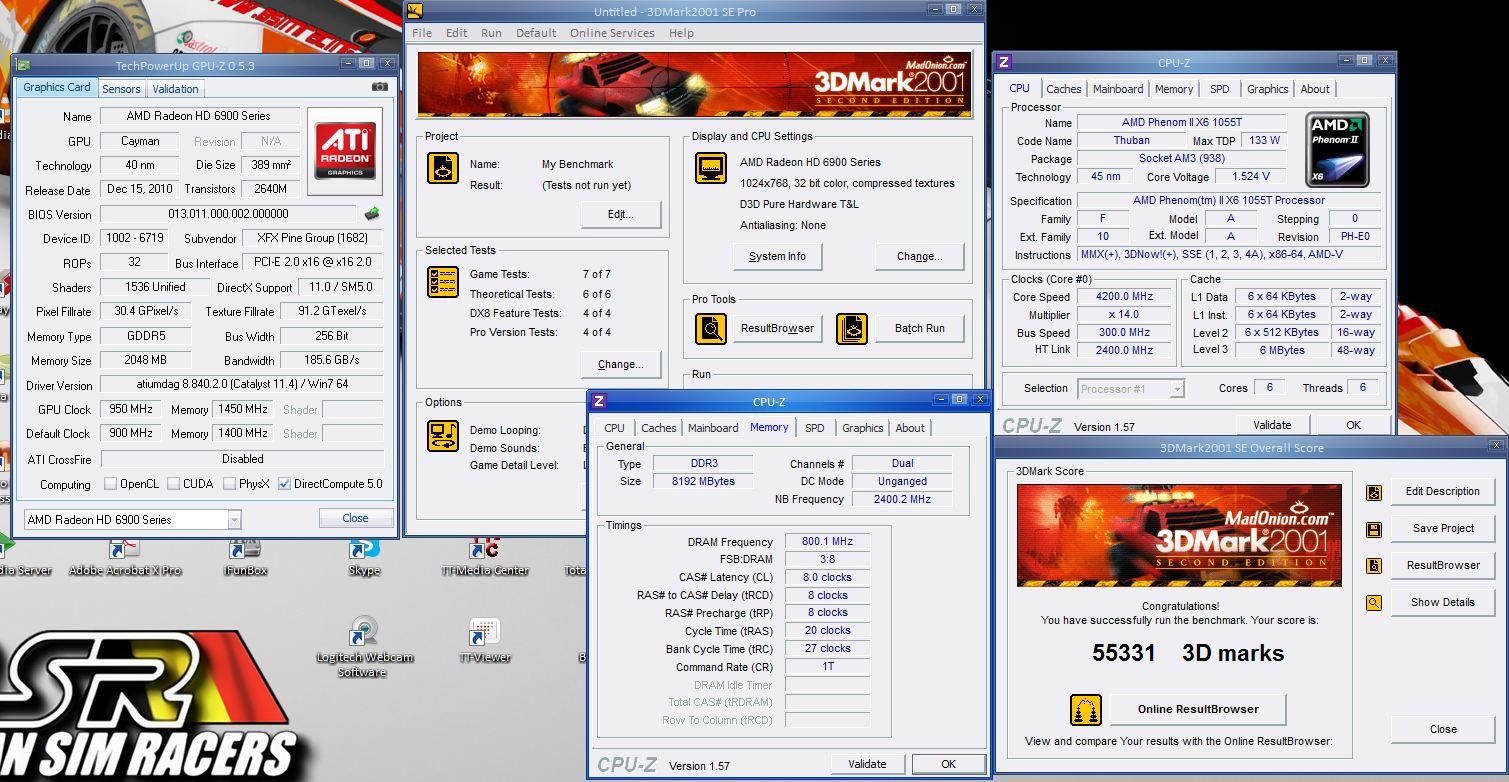1509x782 pixels.
Task: Click the BIOS save chip icon in GPU-Z
Action: (x=372, y=213)
